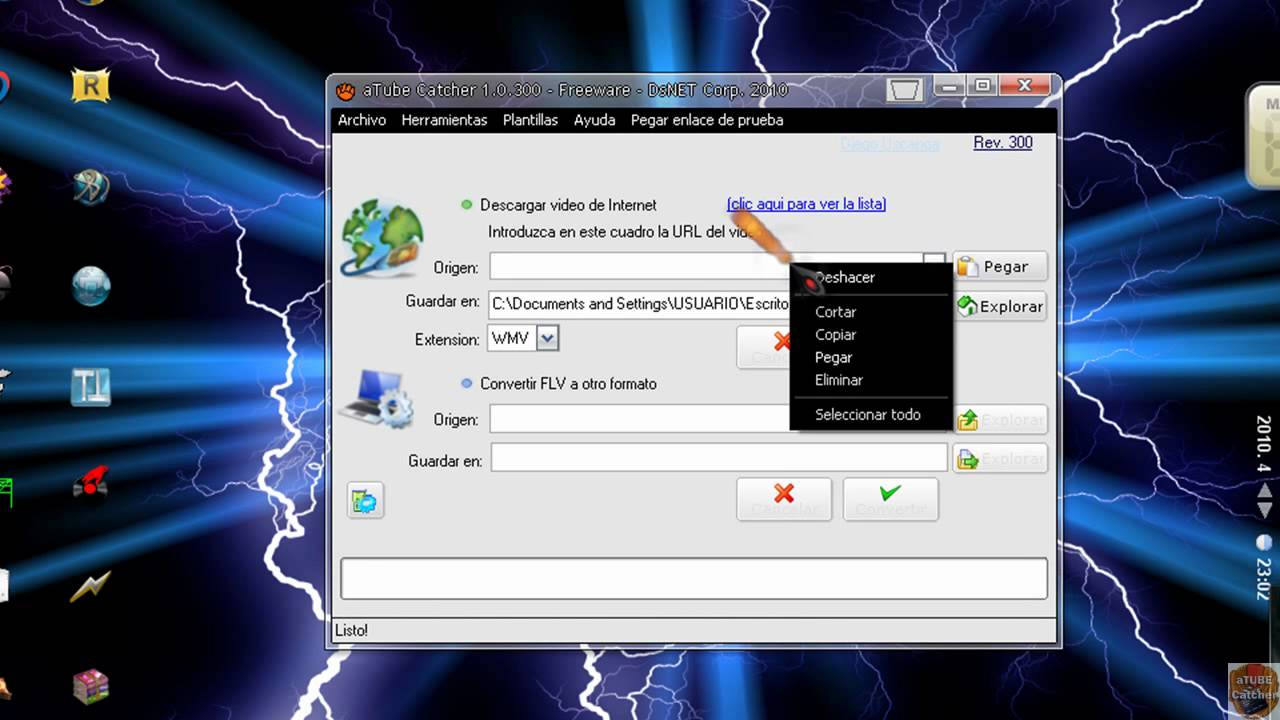
Task: Click Explorar button beside converter Guardar en
Action: tap(1000, 459)
